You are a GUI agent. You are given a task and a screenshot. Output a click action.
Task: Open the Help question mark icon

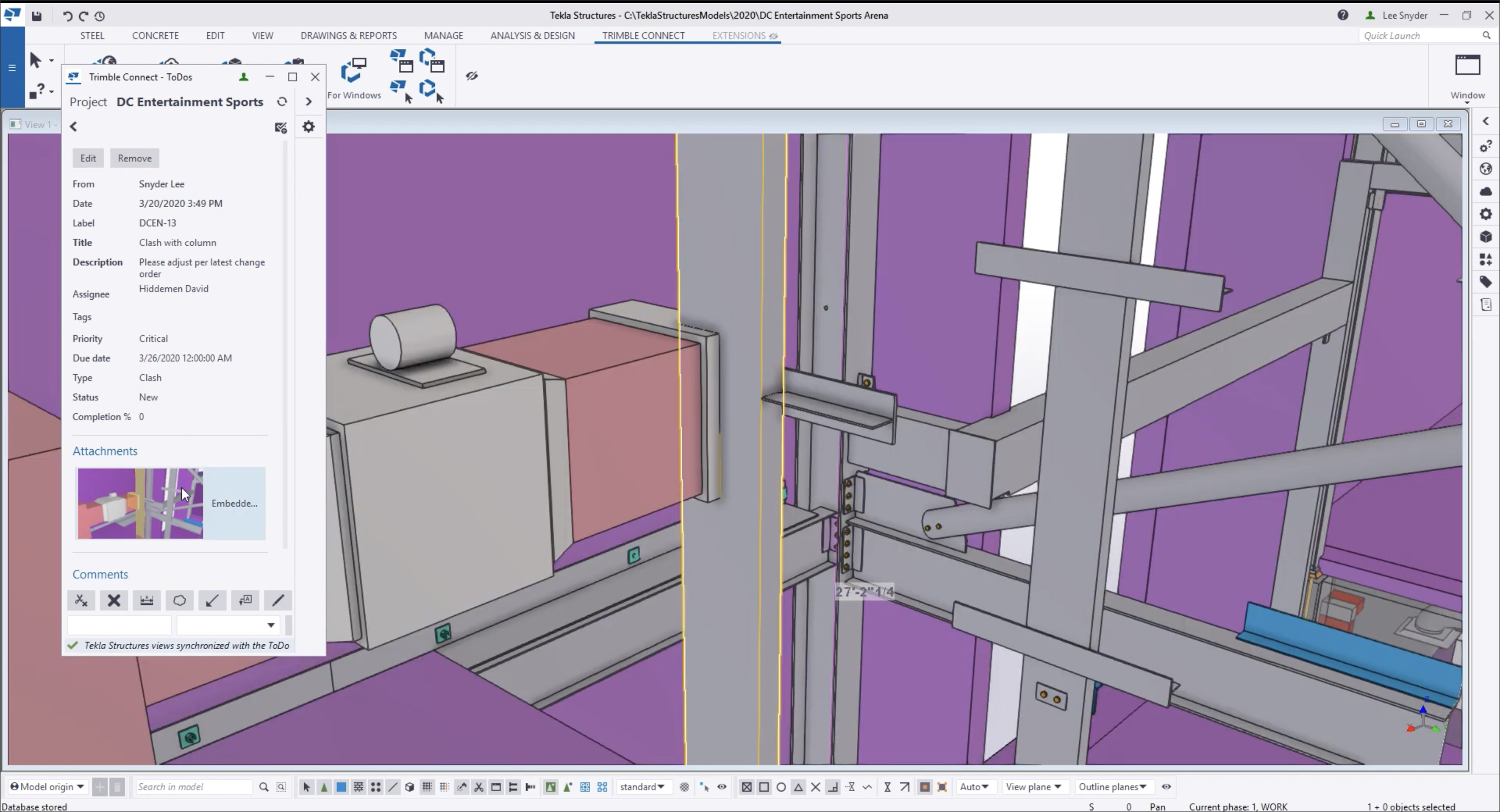(x=1343, y=15)
